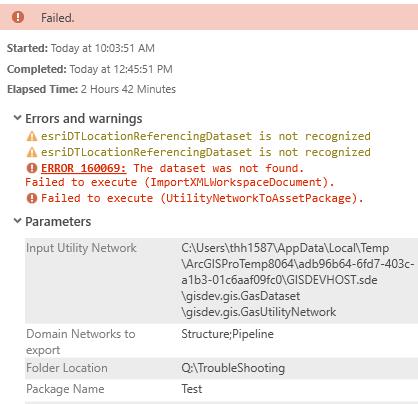This screenshot has width=418, height=404.
Task: Click error icon beside UtilityNetworkToAssetPackage failure
Action: [x=32, y=198]
